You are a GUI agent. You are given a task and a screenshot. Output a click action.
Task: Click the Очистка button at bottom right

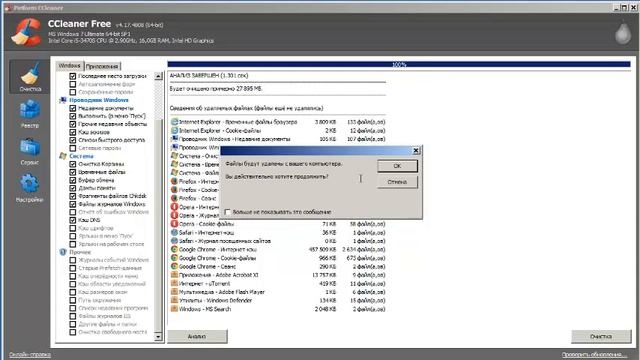click(x=601, y=336)
